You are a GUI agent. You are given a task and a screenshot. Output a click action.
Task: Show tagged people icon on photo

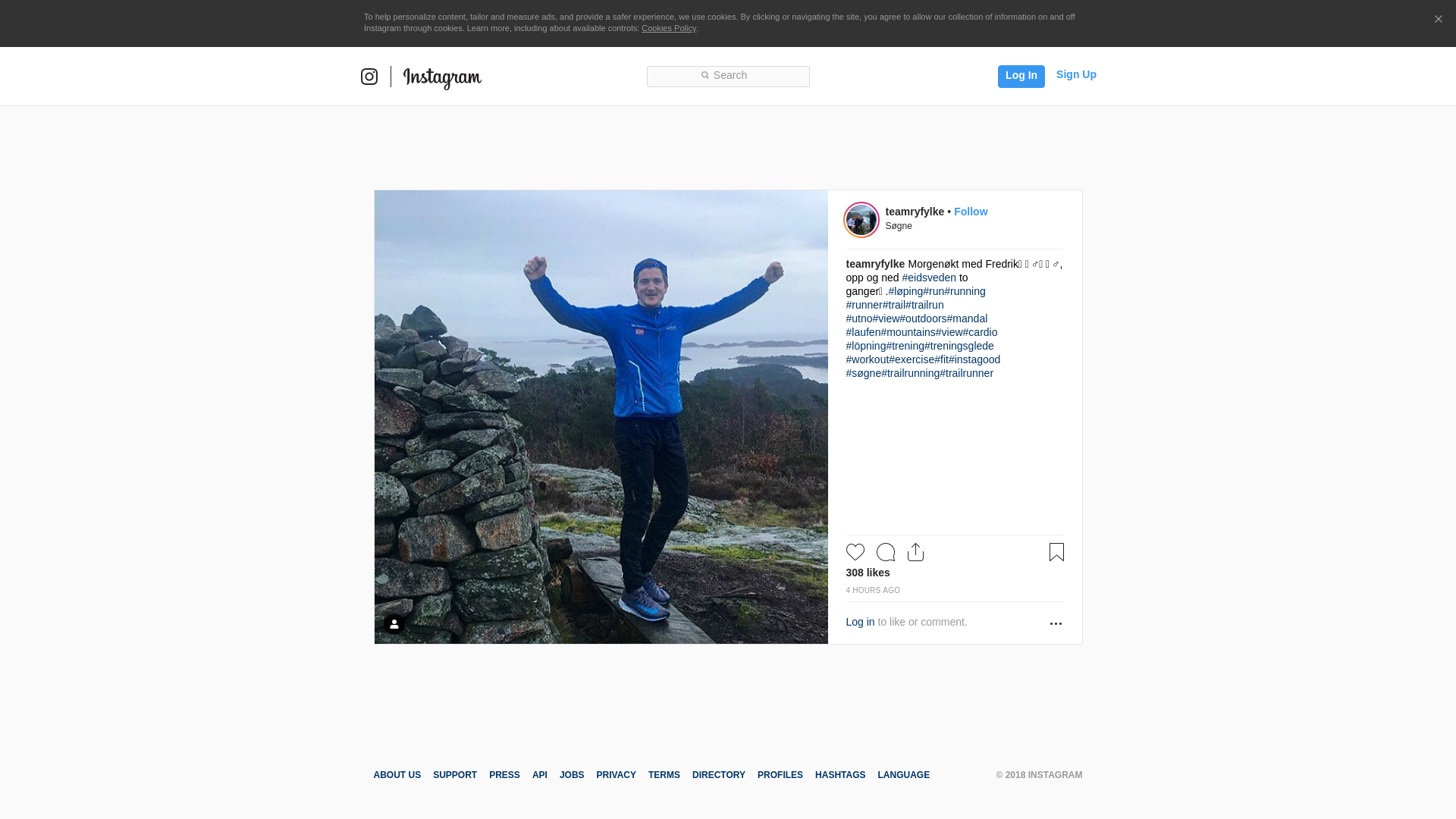click(x=394, y=624)
